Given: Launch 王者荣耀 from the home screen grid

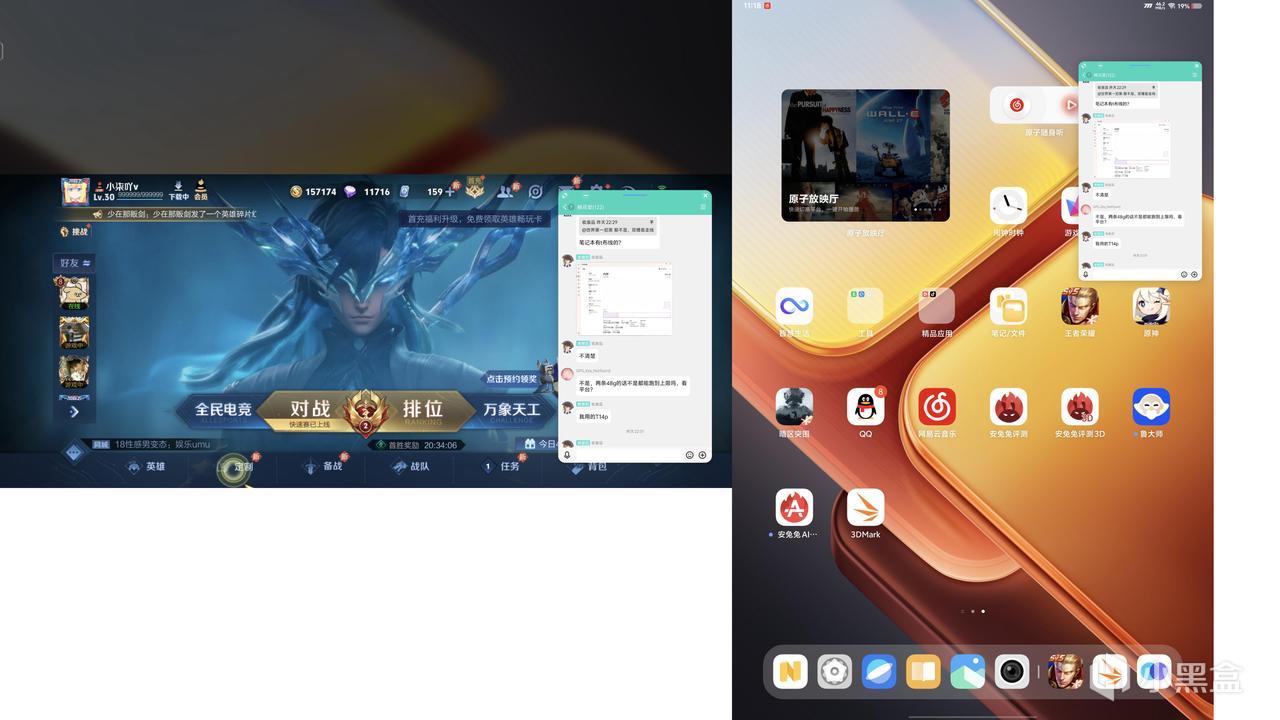Looking at the screenshot, I should [x=1080, y=306].
